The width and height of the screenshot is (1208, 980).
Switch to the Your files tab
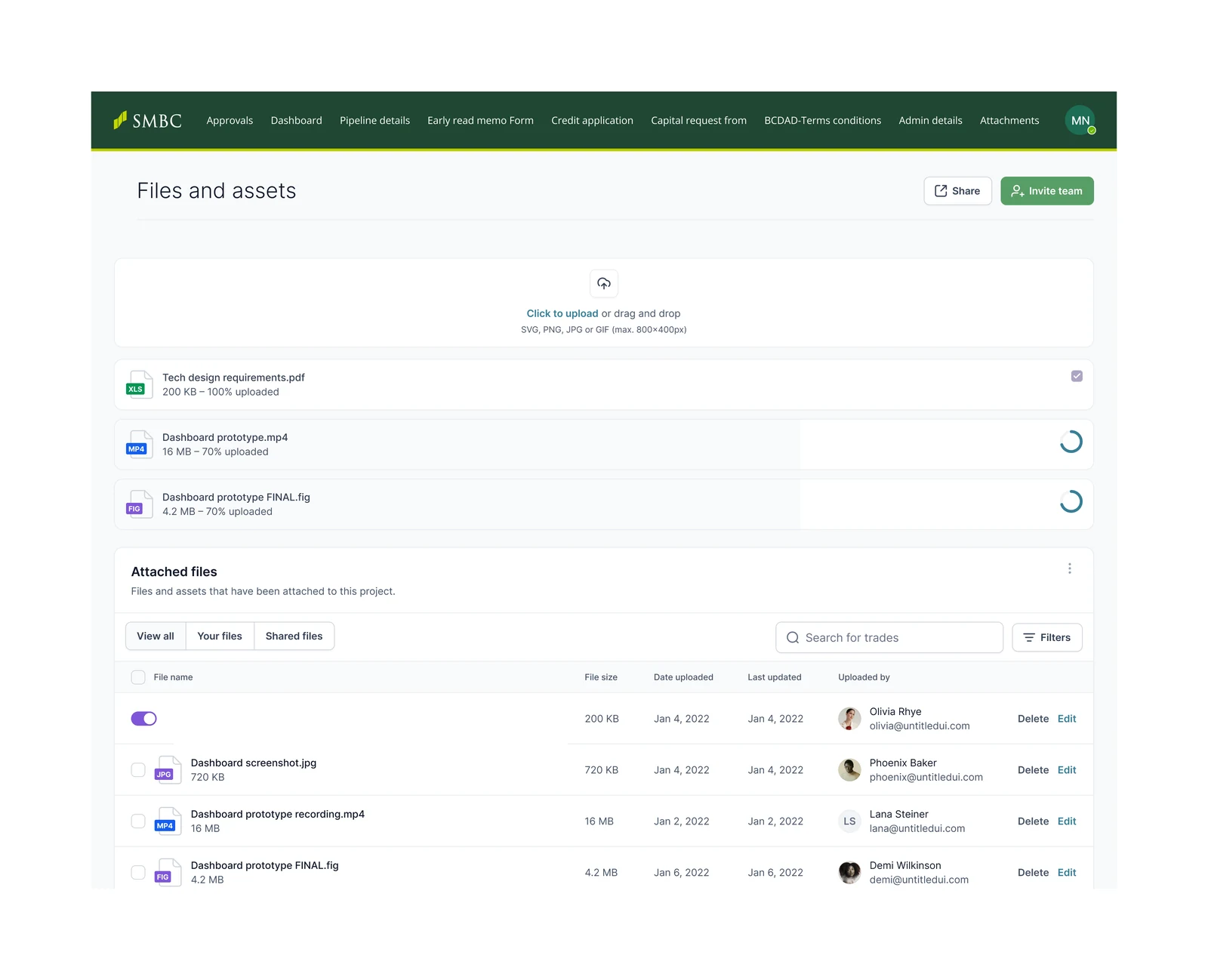220,636
